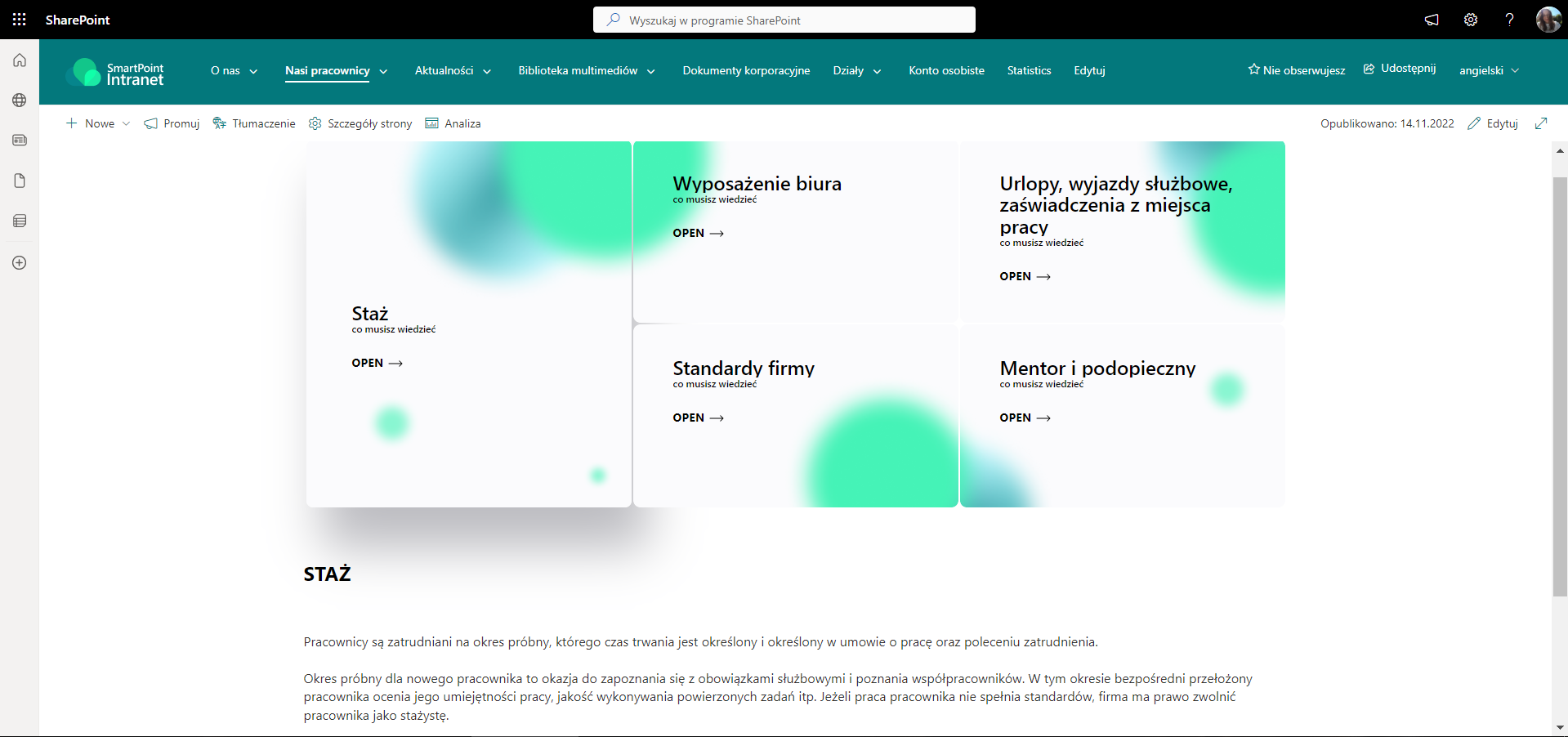Open the SharePoint app launcher grid

click(x=20, y=20)
